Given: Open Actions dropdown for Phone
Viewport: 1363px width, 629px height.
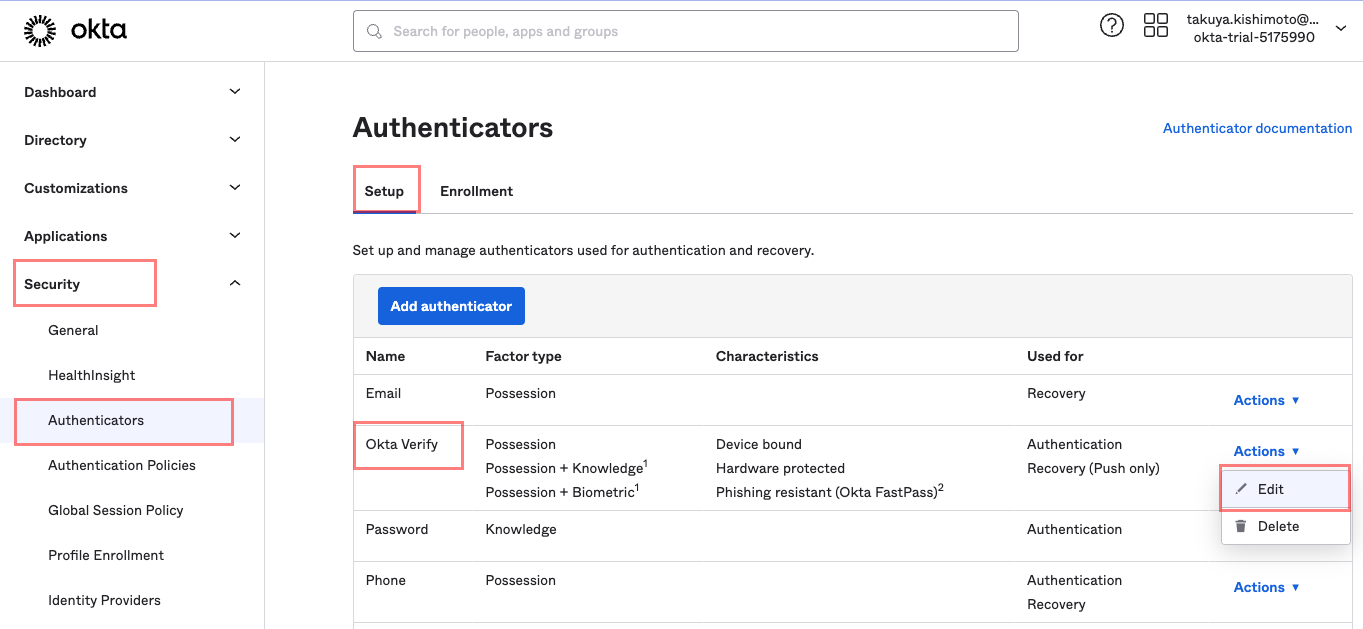Looking at the screenshot, I should tap(1266, 587).
